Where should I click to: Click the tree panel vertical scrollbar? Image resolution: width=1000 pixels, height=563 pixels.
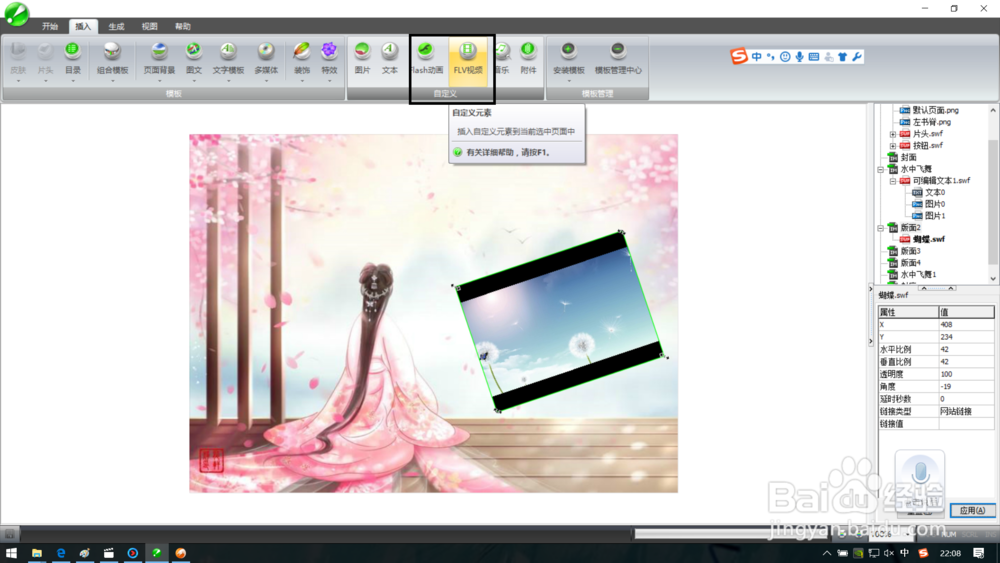click(993, 194)
